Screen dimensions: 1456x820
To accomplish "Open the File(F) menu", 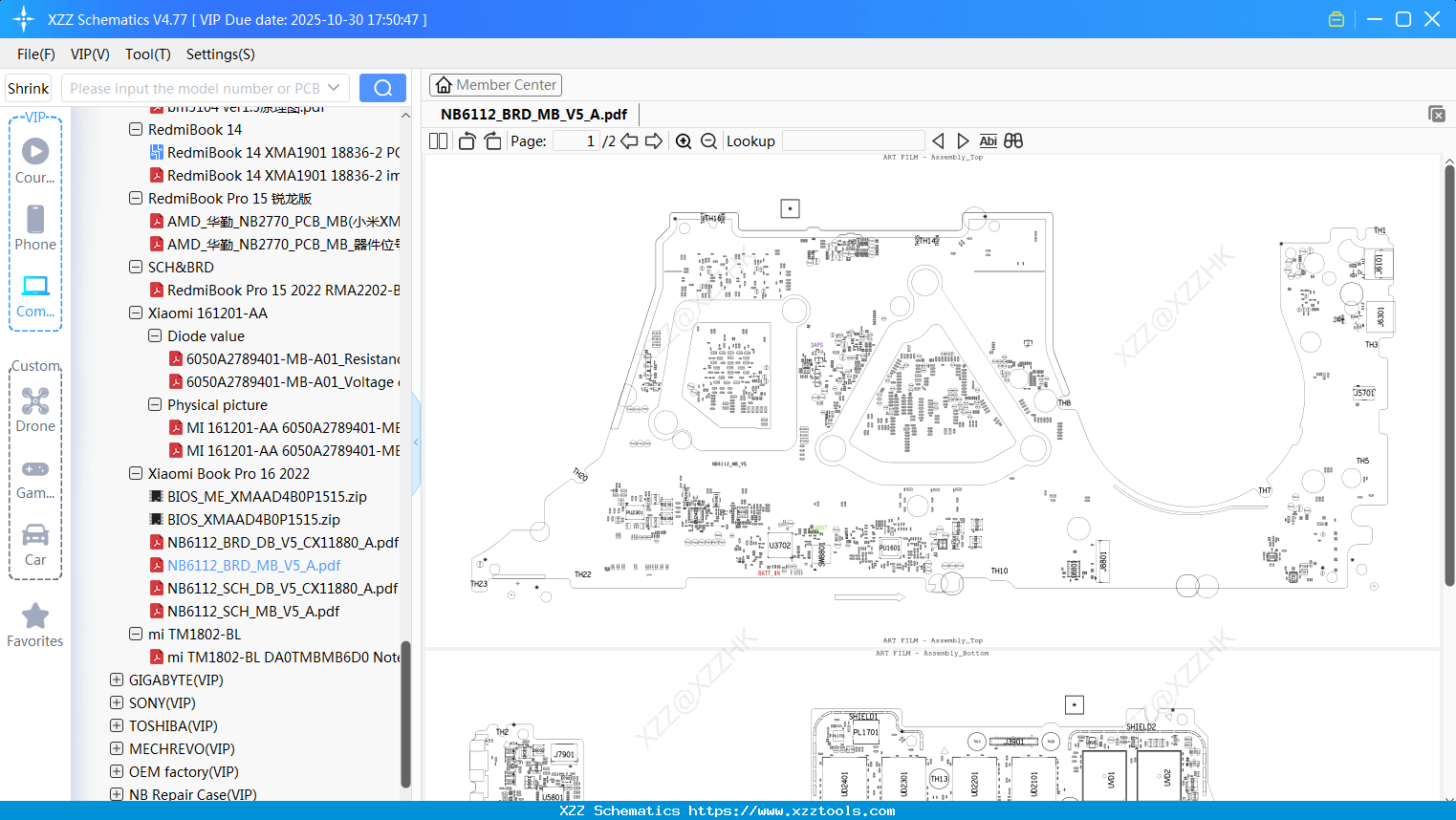I will (x=36, y=54).
